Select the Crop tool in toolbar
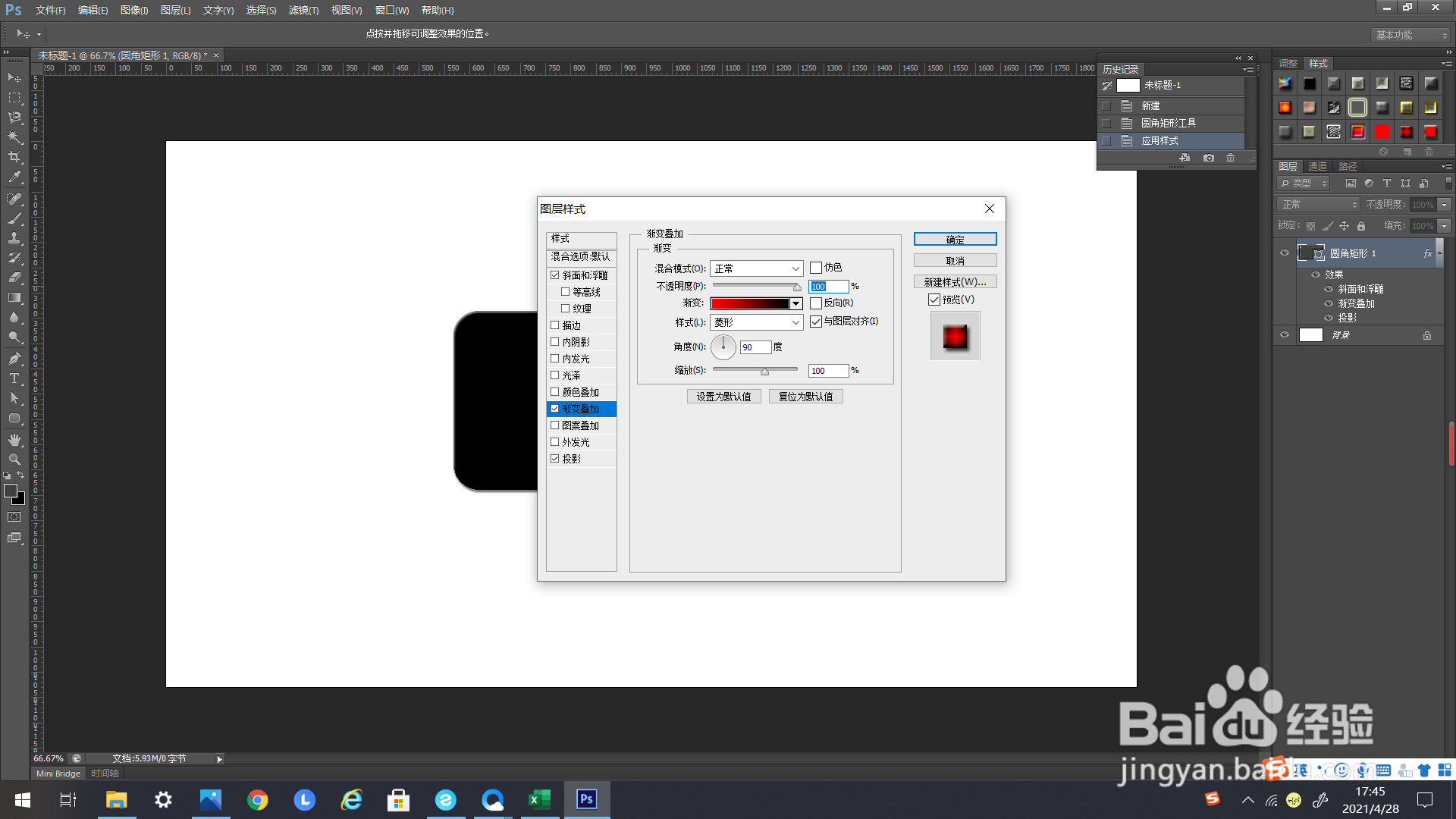This screenshot has height=819, width=1456. [x=14, y=157]
